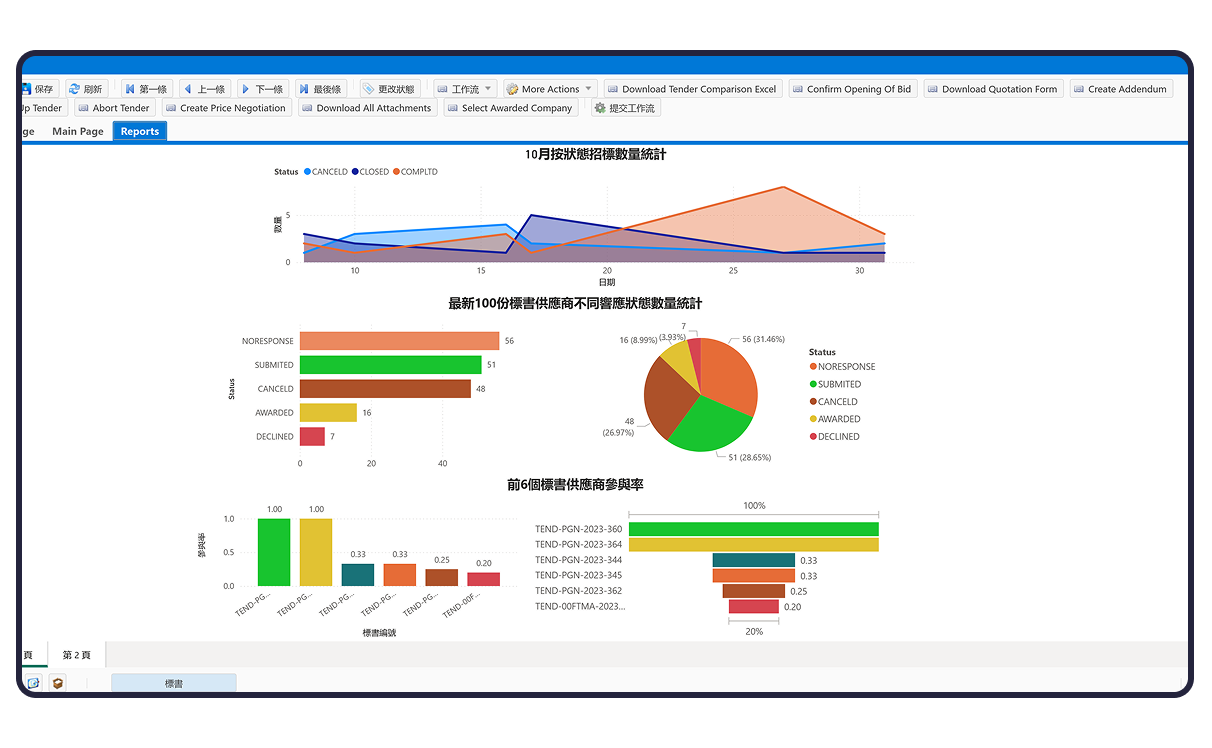This screenshot has width=1212, height=748.
Task: Toggle SUBMITED in pie chart legend
Action: [838, 384]
